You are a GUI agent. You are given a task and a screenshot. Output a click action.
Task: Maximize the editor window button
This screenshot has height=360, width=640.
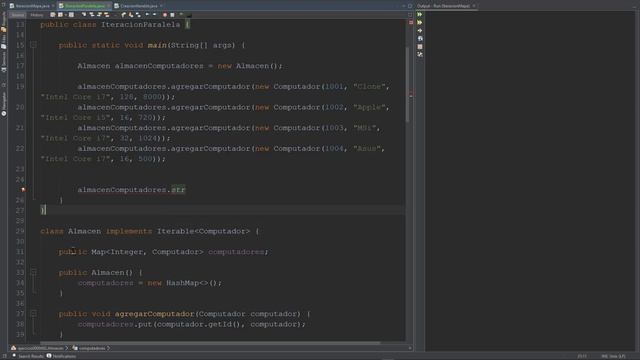410,6
